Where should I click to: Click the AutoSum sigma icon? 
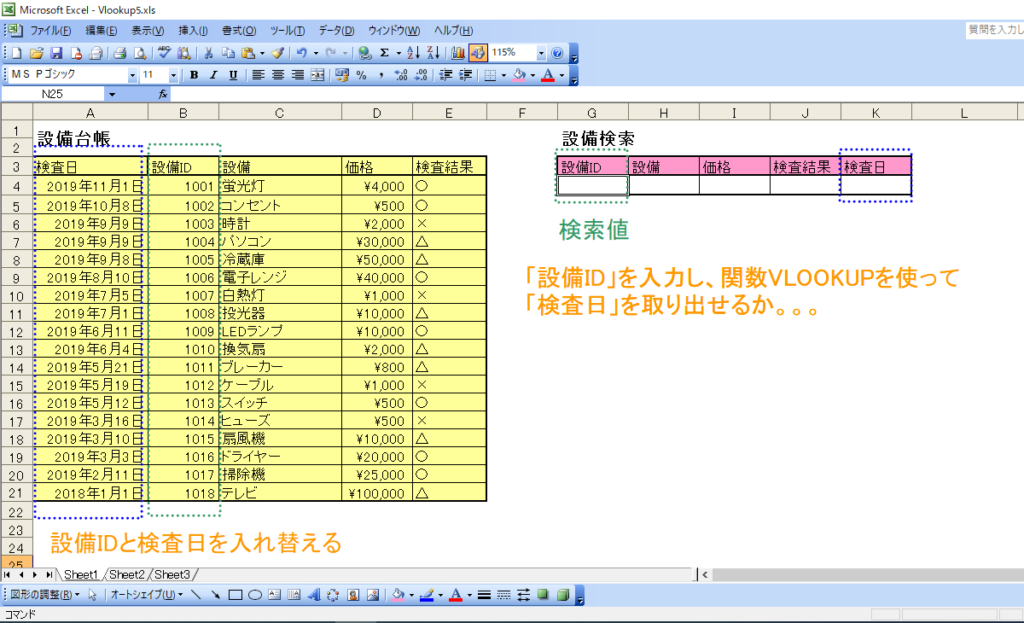tap(384, 53)
